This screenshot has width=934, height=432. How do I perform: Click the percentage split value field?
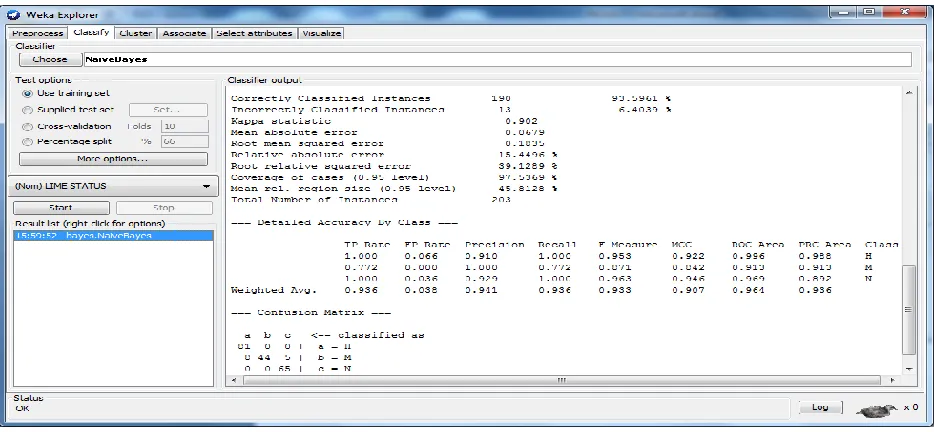(185, 142)
